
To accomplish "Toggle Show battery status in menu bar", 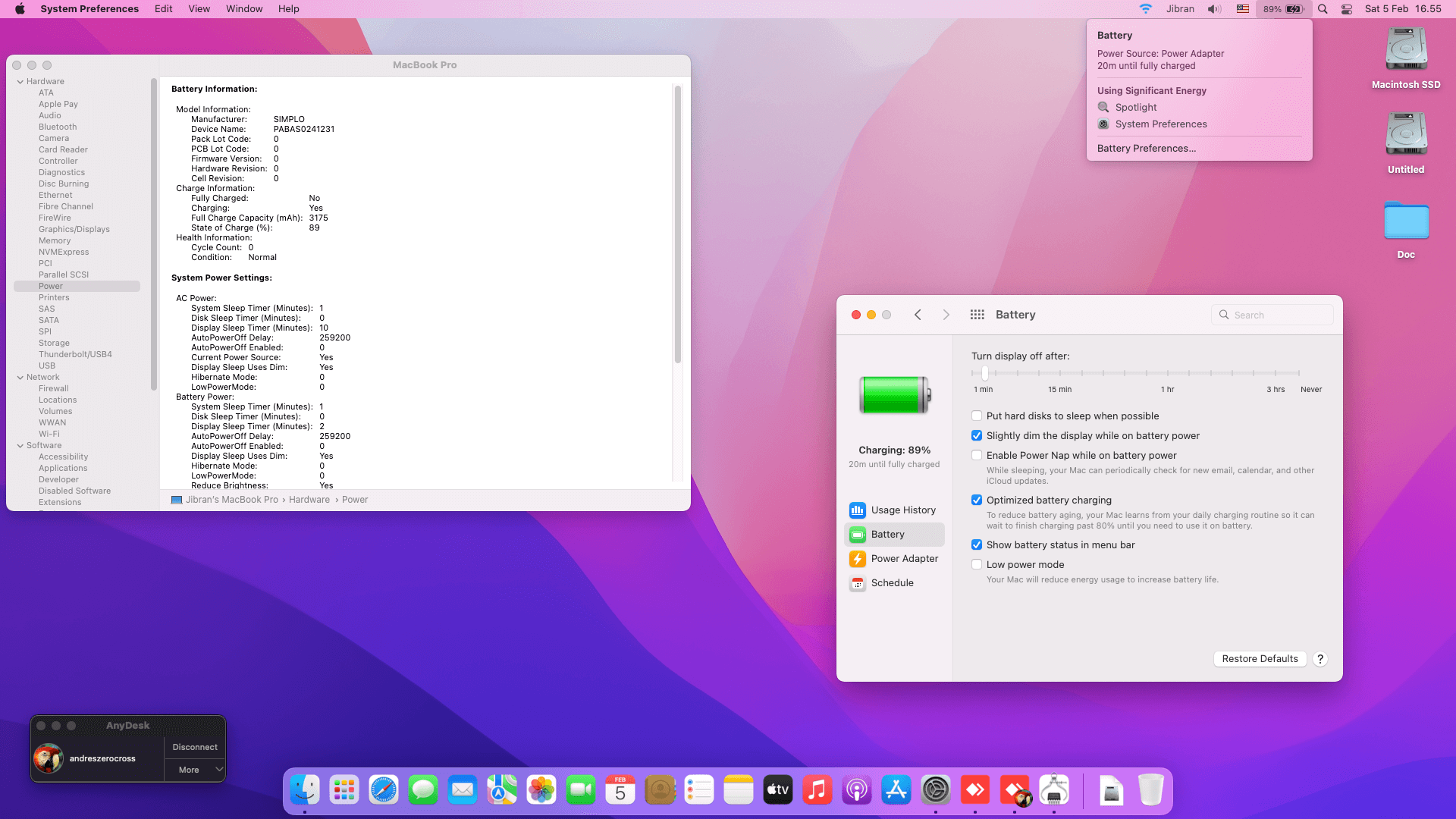I will (977, 545).
